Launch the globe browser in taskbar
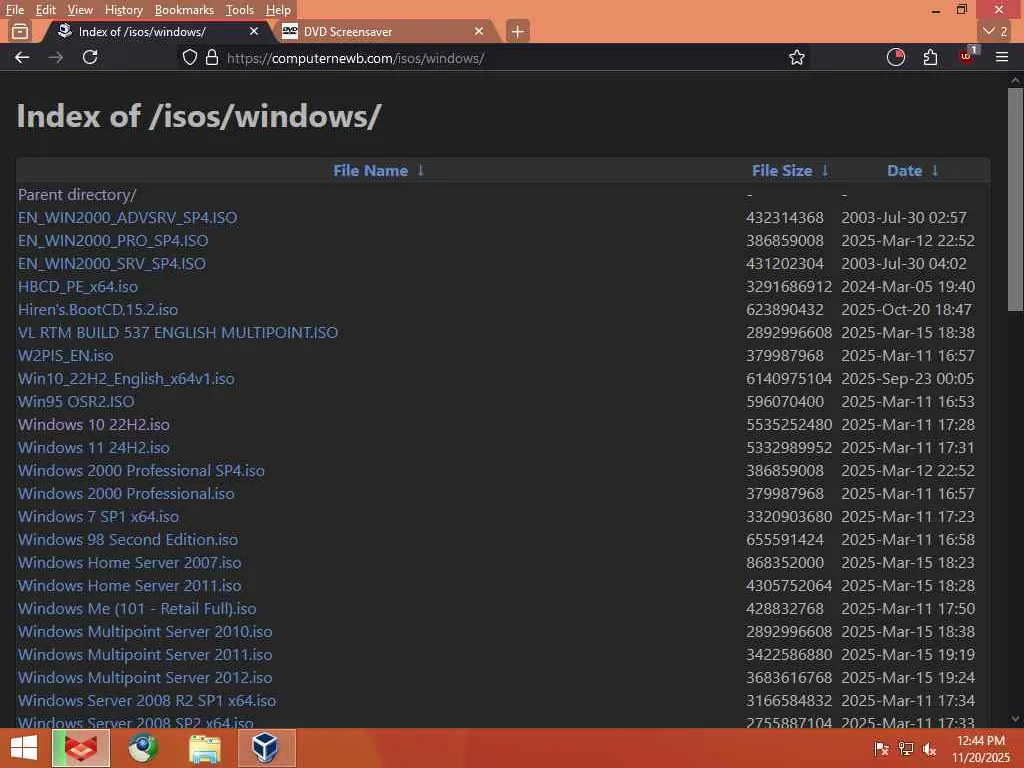Viewport: 1024px width, 768px height. click(x=143, y=748)
